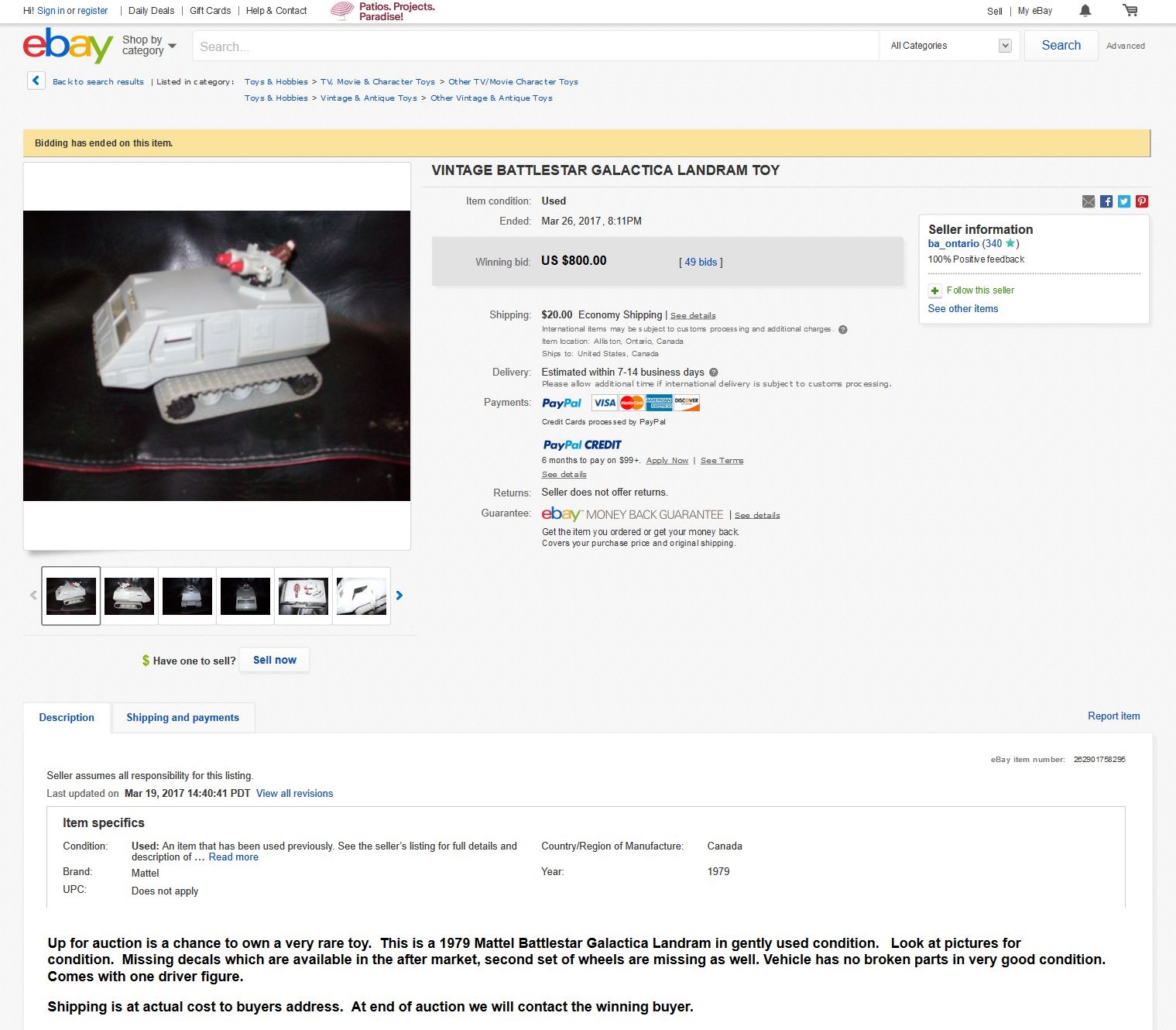Share listing on Pinterest icon

1142,201
